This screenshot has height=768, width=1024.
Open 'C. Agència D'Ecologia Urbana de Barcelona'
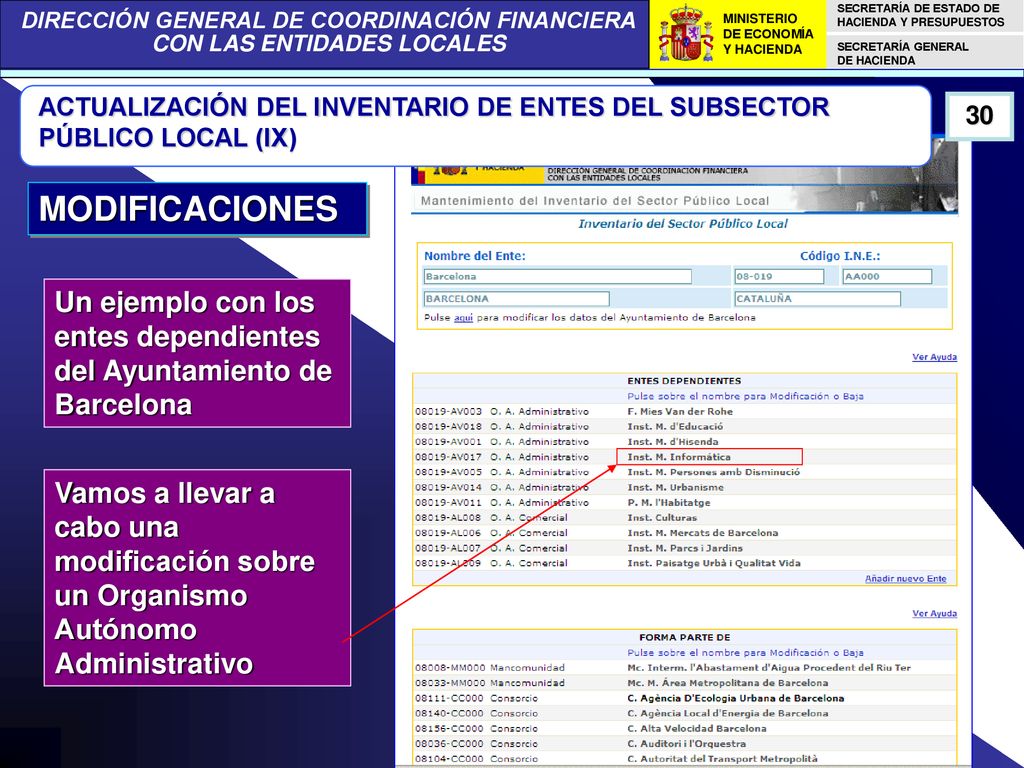pos(735,699)
